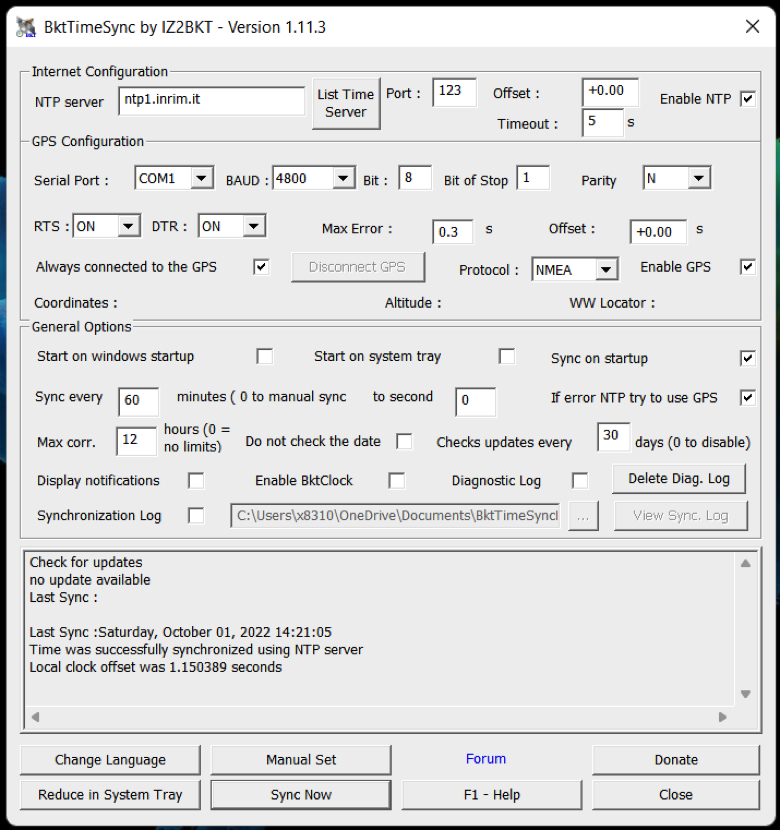Click the F1 - Help button

tap(492, 795)
